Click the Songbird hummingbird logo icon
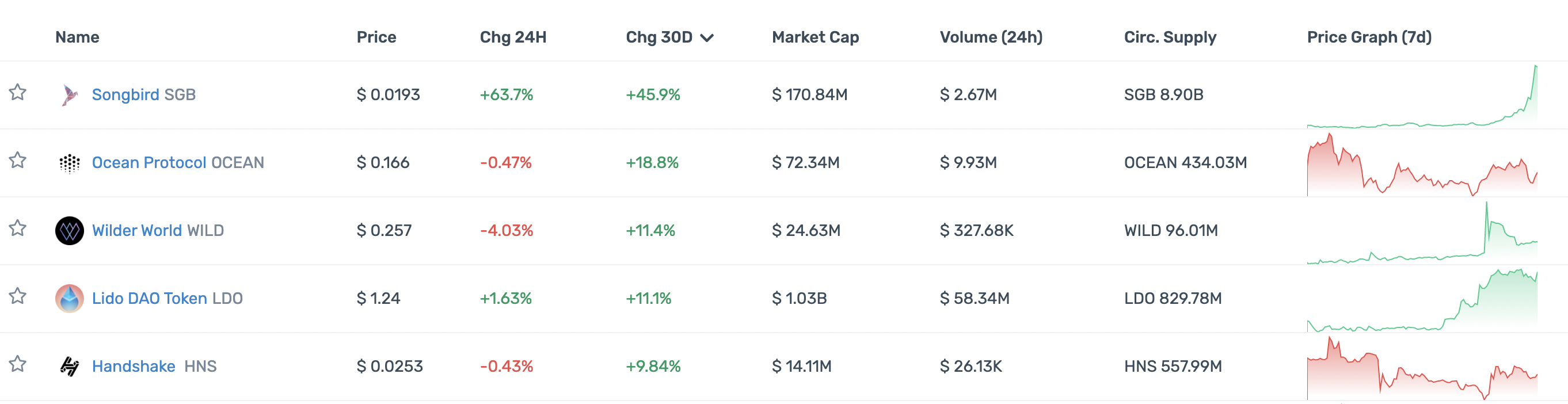This screenshot has width=1568, height=404. pos(70,95)
